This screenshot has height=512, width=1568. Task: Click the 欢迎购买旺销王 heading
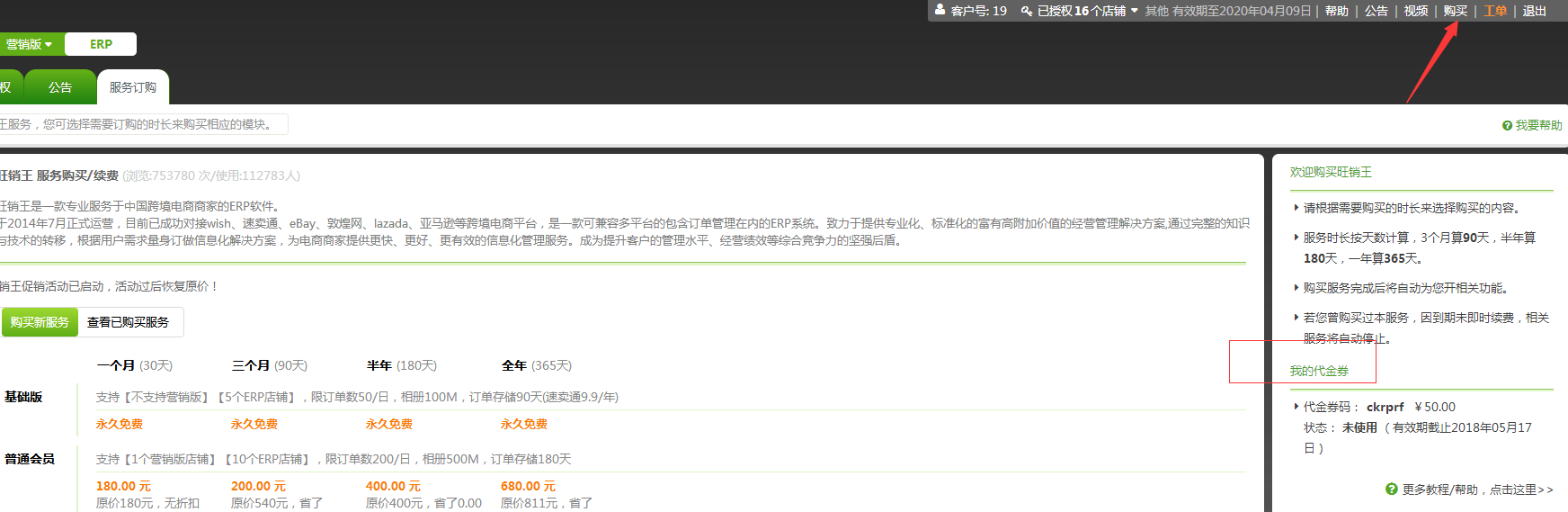click(x=1331, y=172)
